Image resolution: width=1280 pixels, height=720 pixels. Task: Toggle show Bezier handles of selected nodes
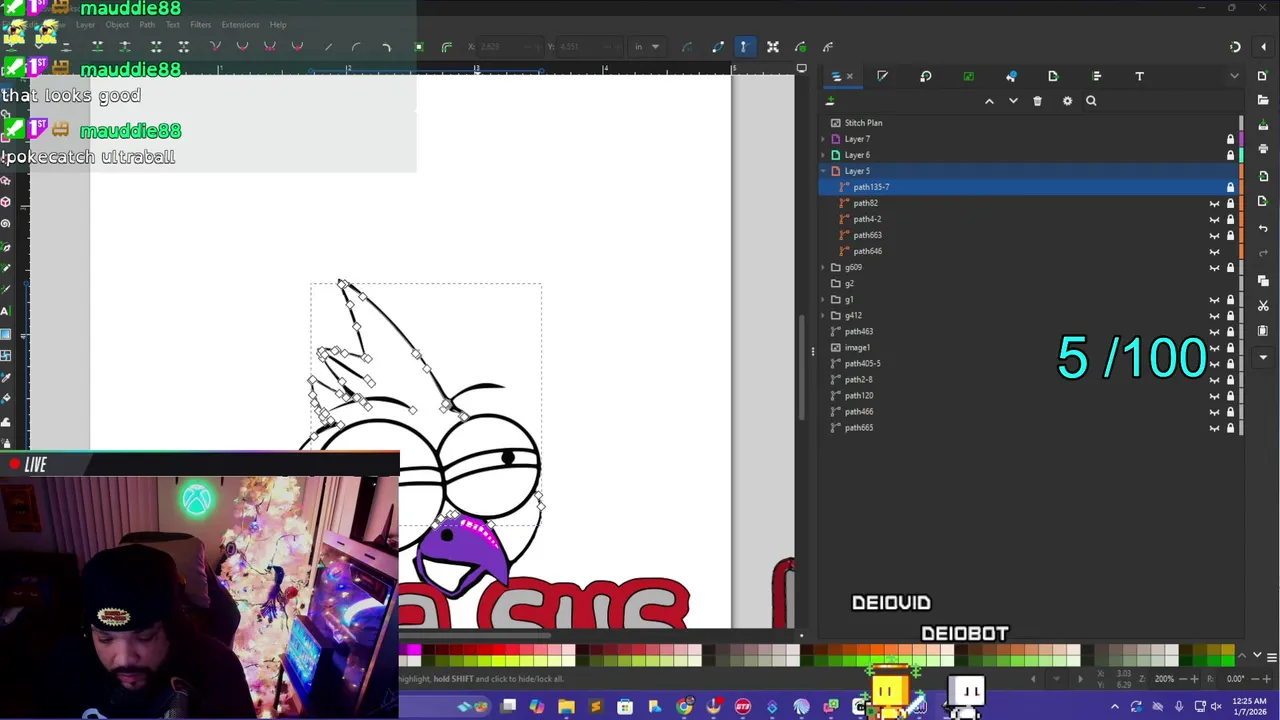click(x=743, y=47)
